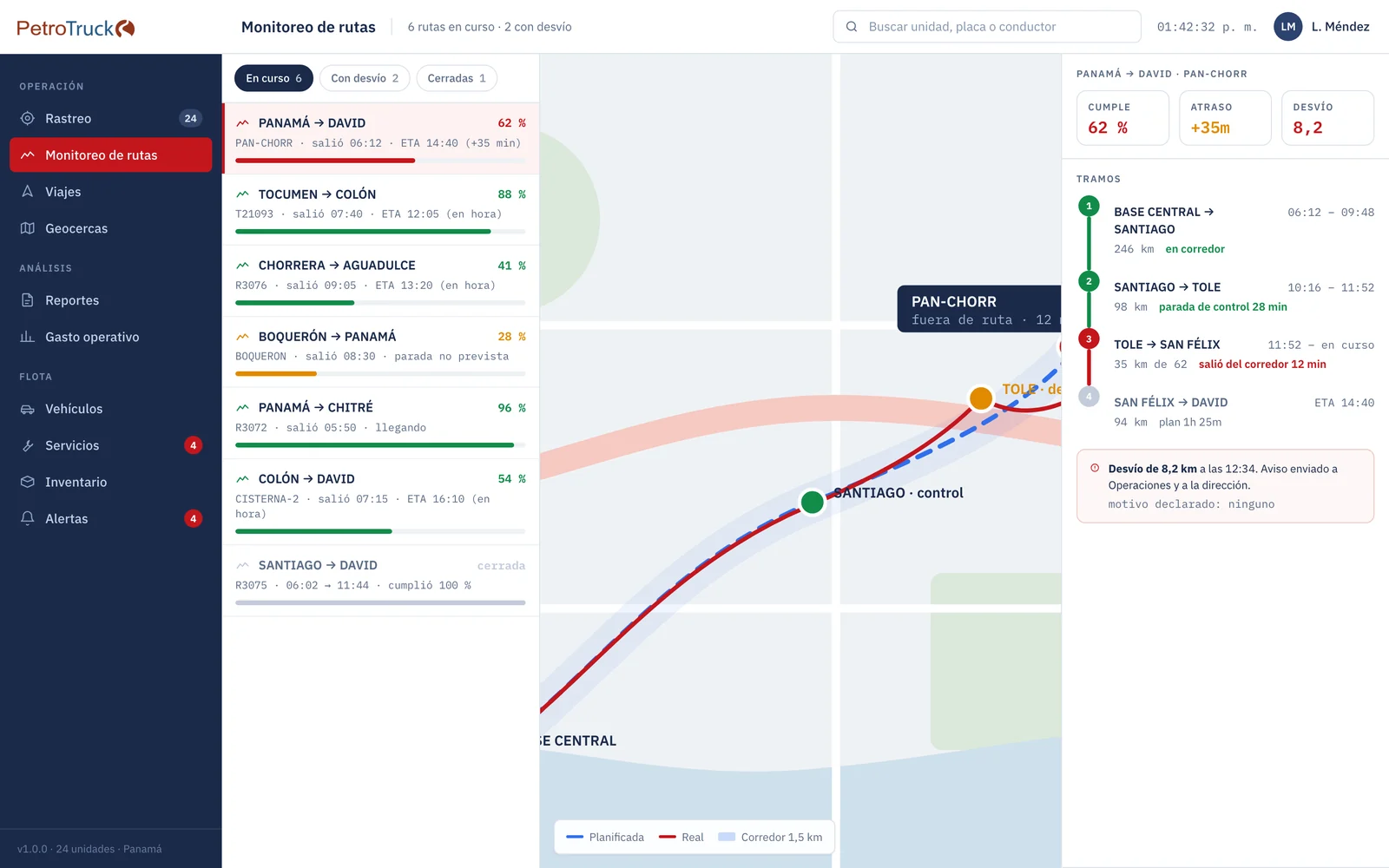Select tramo 2 step marker
Screen dimensions: 1389x868
pos(1089,281)
